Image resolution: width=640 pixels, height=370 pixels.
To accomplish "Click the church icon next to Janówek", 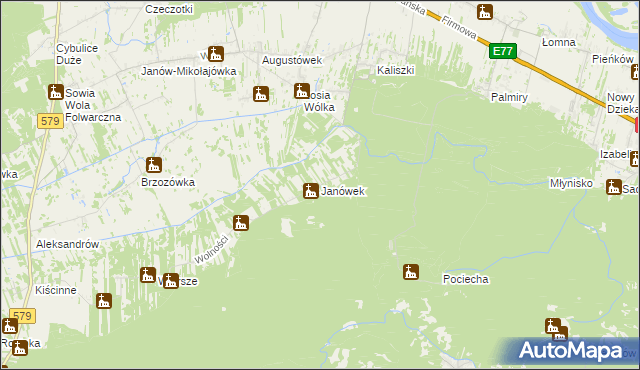I will click(311, 191).
